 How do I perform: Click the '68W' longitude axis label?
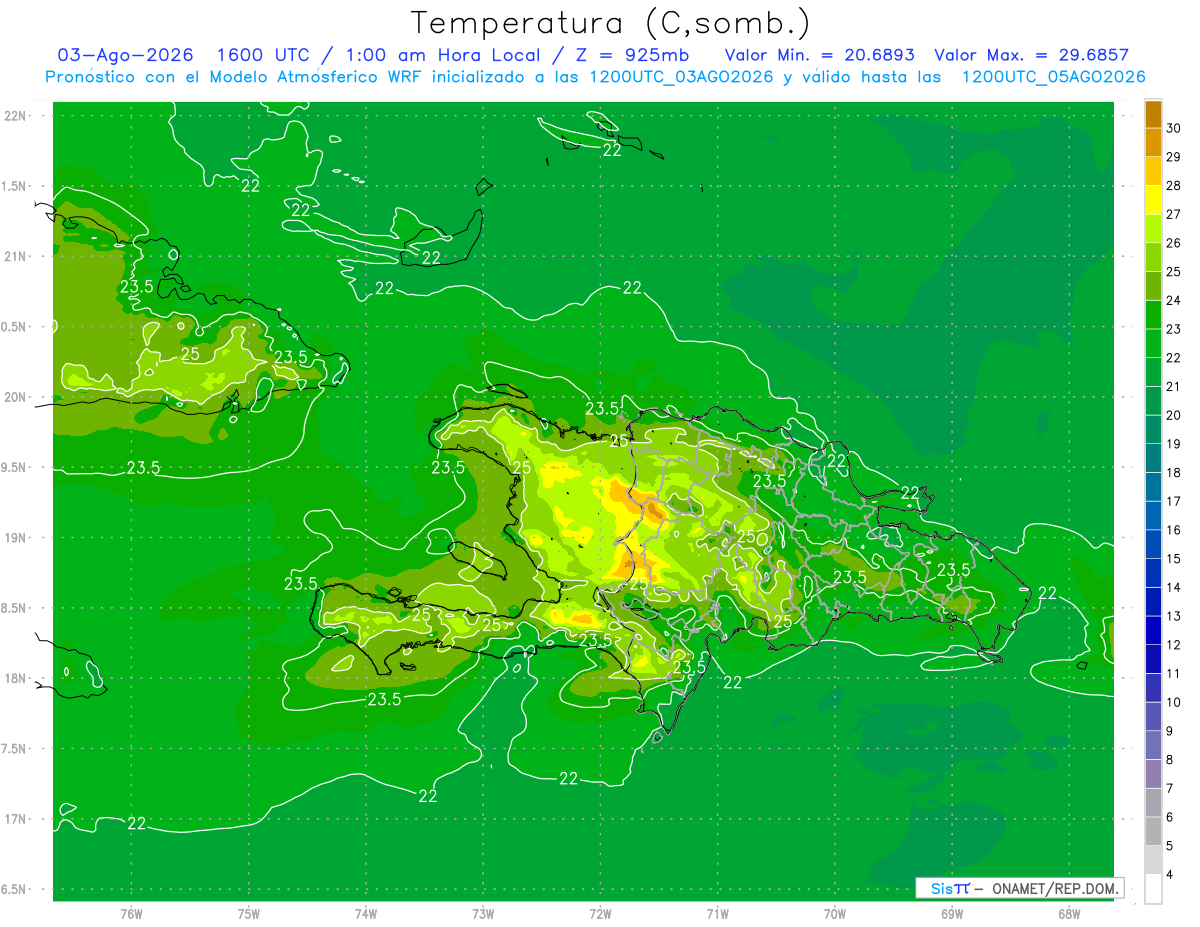(1069, 914)
